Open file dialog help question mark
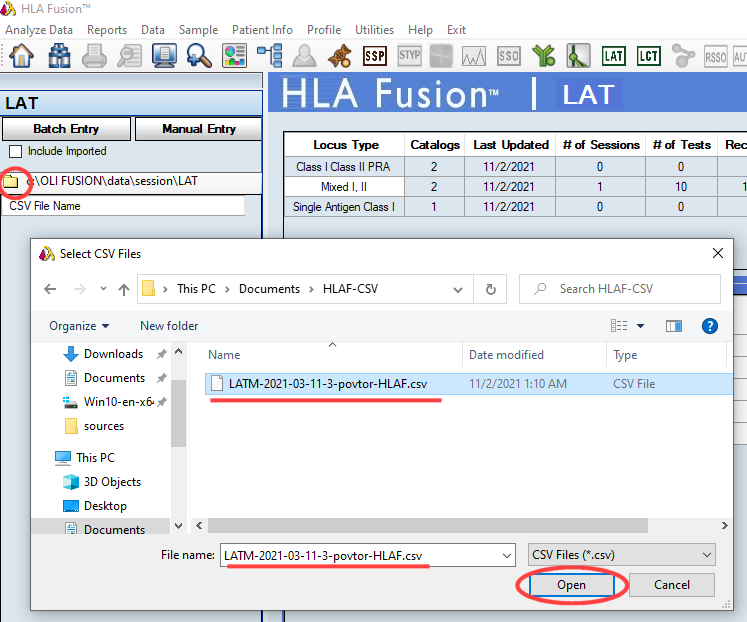This screenshot has height=622, width=747. [x=710, y=326]
